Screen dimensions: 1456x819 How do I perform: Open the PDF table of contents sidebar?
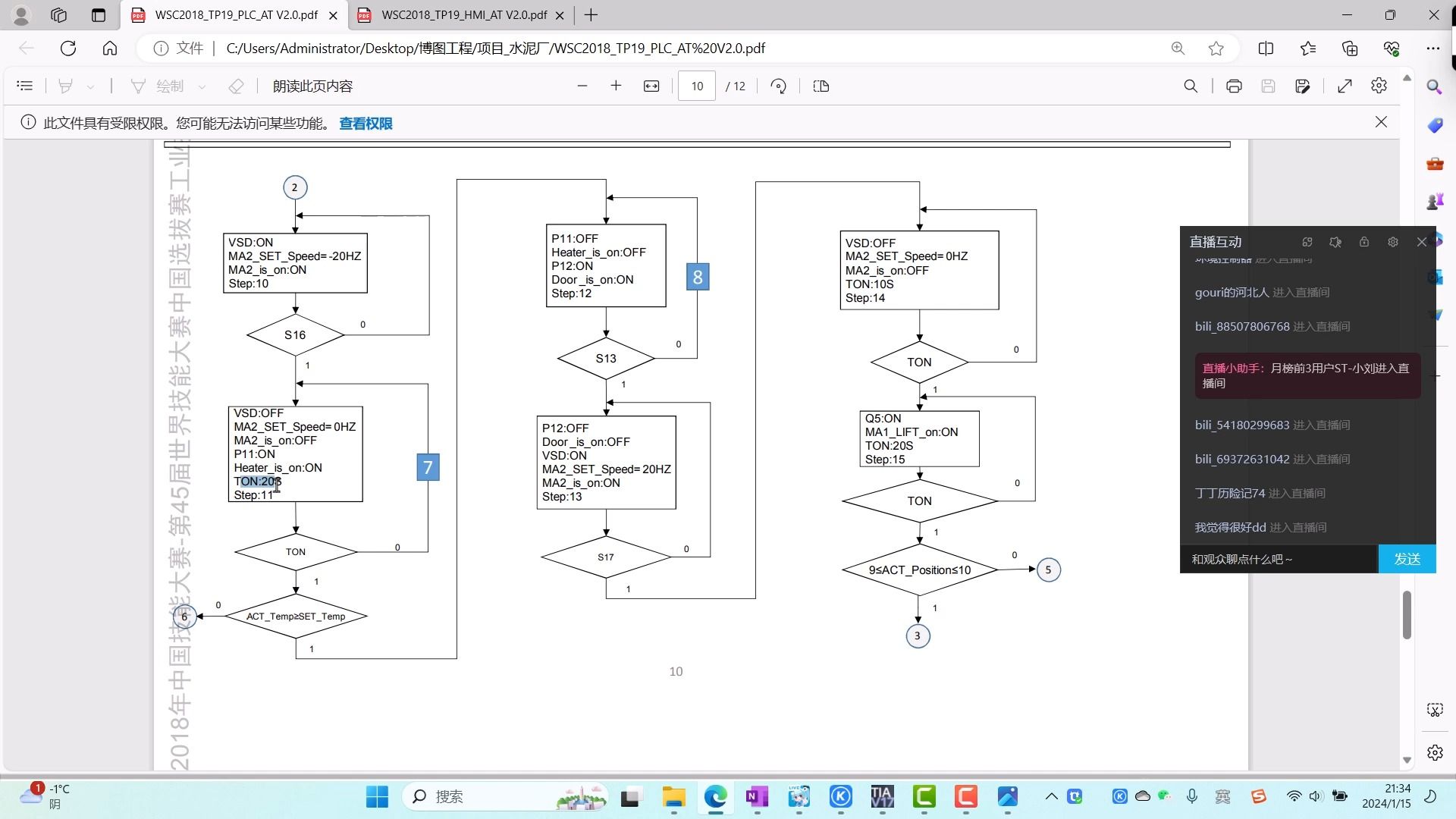(25, 86)
